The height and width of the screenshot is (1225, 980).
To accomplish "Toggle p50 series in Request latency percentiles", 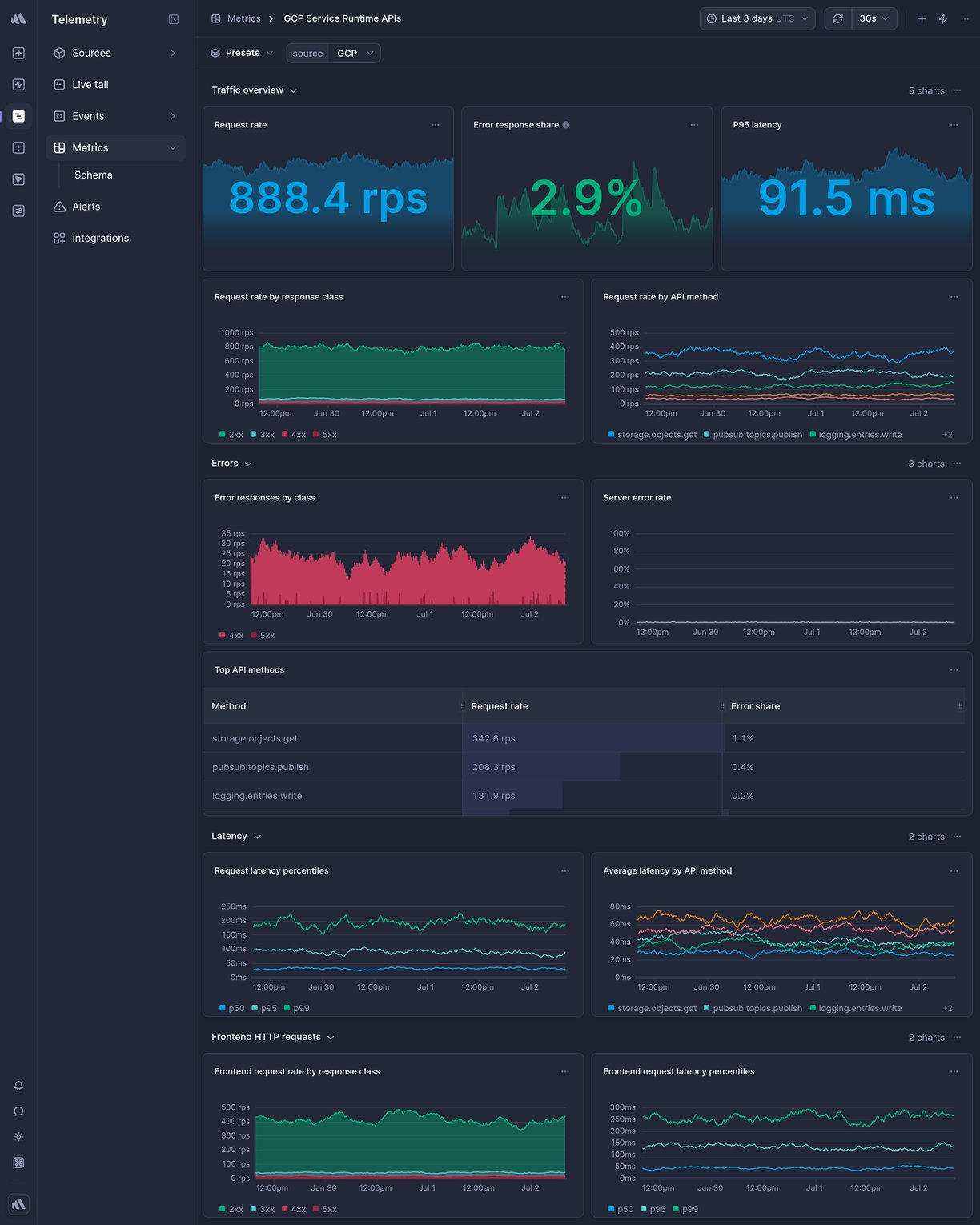I will click(232, 1009).
